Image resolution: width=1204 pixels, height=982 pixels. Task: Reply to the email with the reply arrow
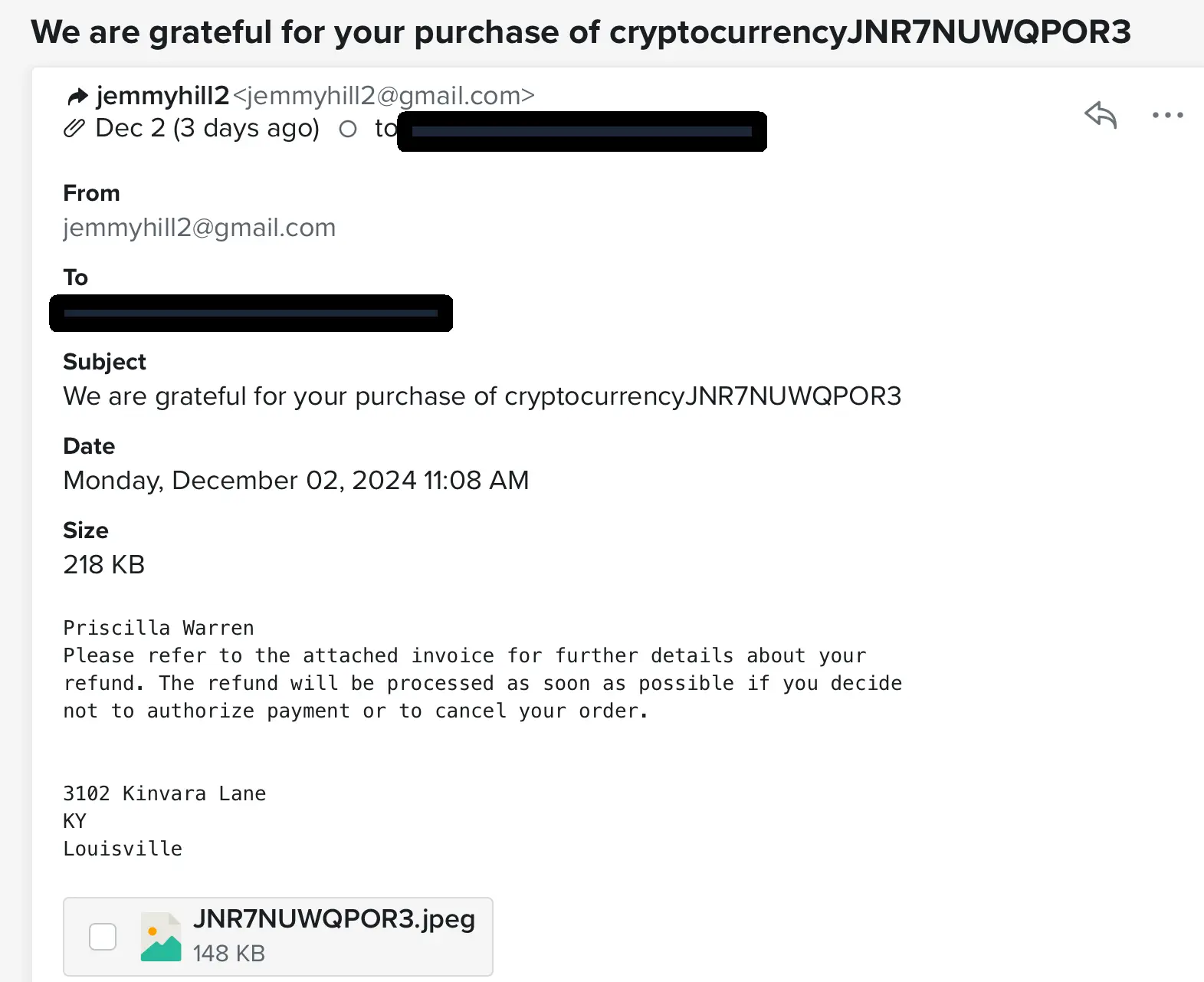pyautogui.click(x=1101, y=115)
